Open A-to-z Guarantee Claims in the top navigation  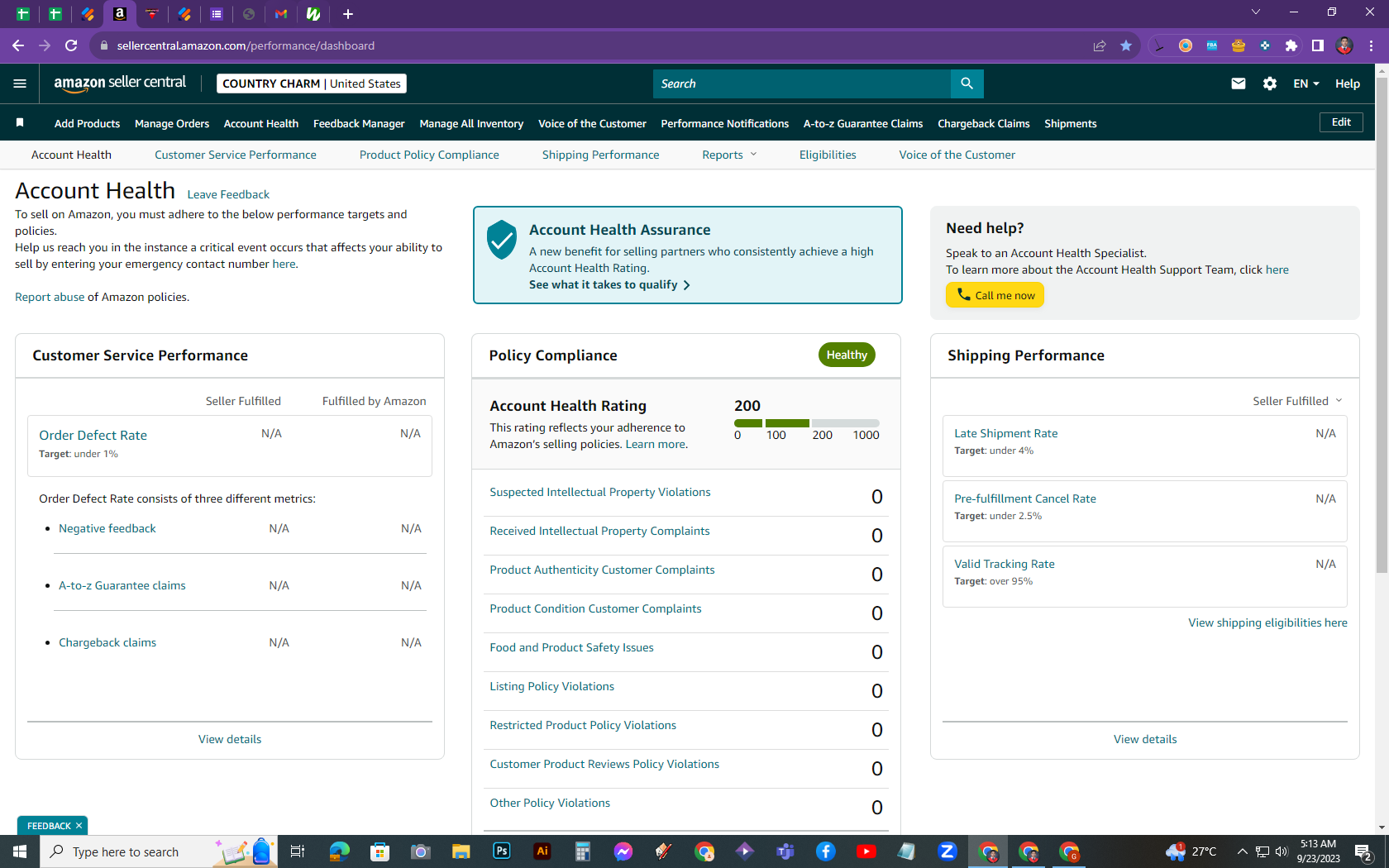pos(863,123)
